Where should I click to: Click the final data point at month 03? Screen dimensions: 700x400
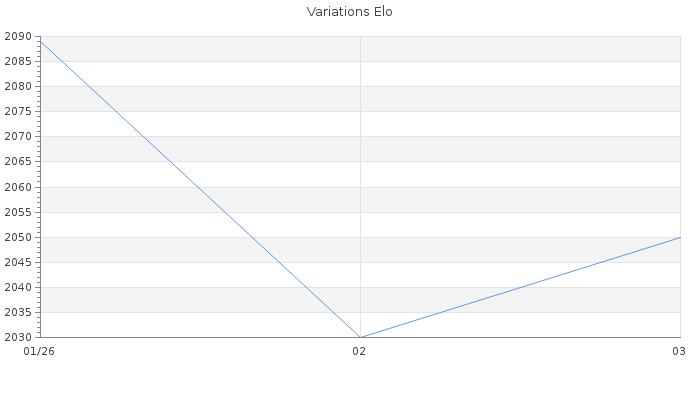pos(679,237)
